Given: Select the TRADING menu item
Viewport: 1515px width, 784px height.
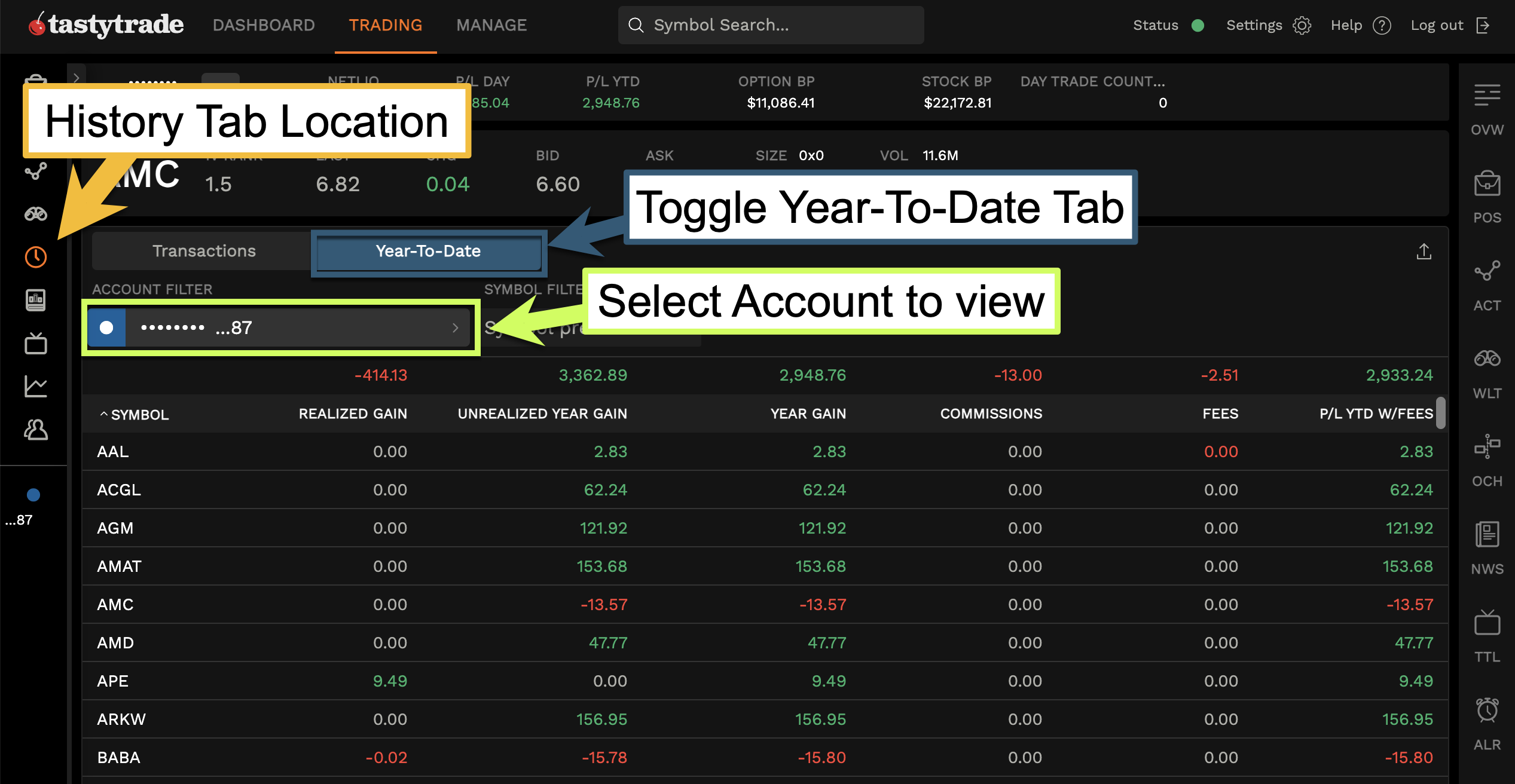Looking at the screenshot, I should [384, 25].
